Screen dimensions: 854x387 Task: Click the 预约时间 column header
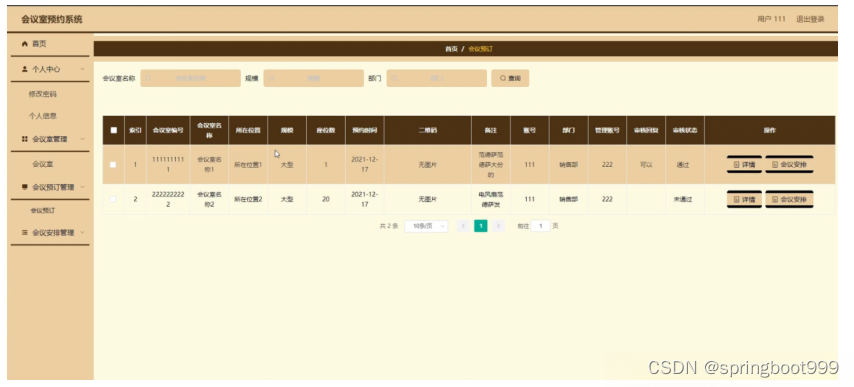coord(365,130)
